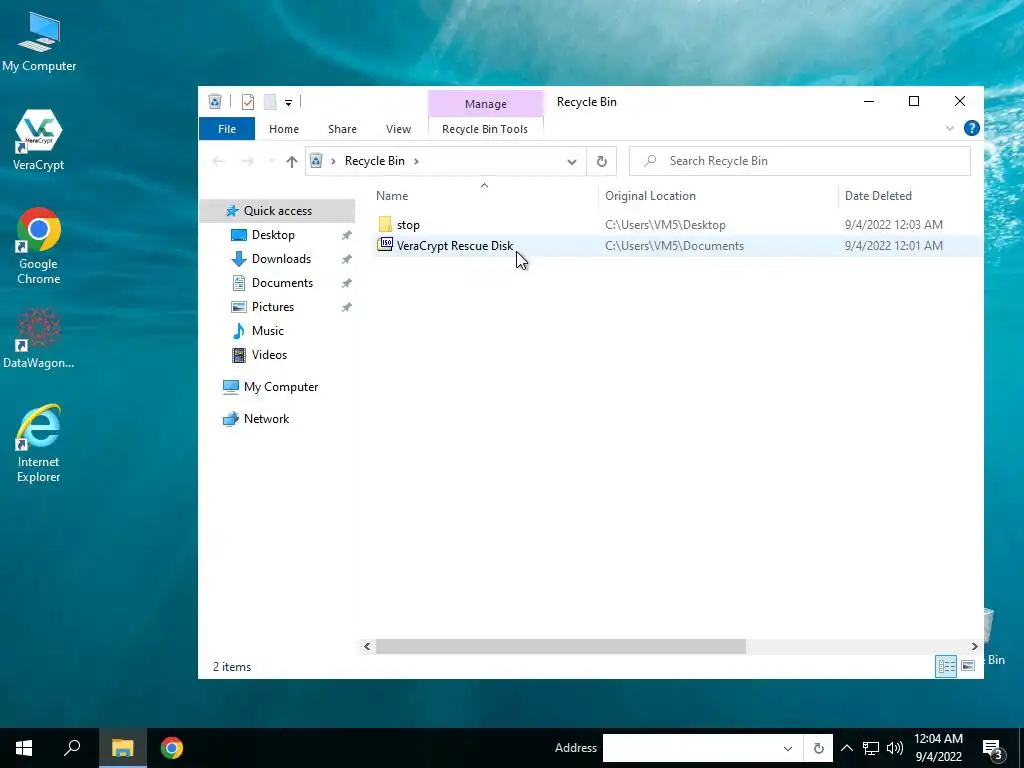Click the Recycle Bin icon in title bar
This screenshot has width=1024, height=768.
(215, 101)
